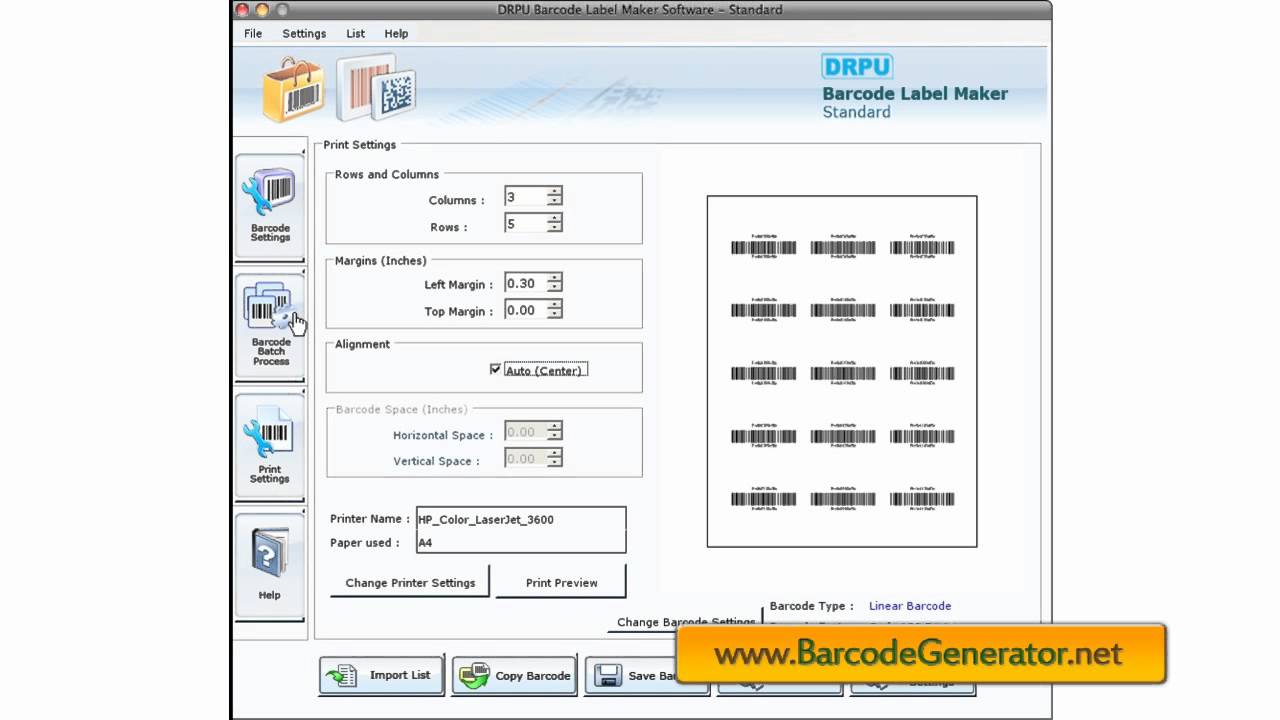Click the Barcode Space (Inches) group label

[402, 409]
